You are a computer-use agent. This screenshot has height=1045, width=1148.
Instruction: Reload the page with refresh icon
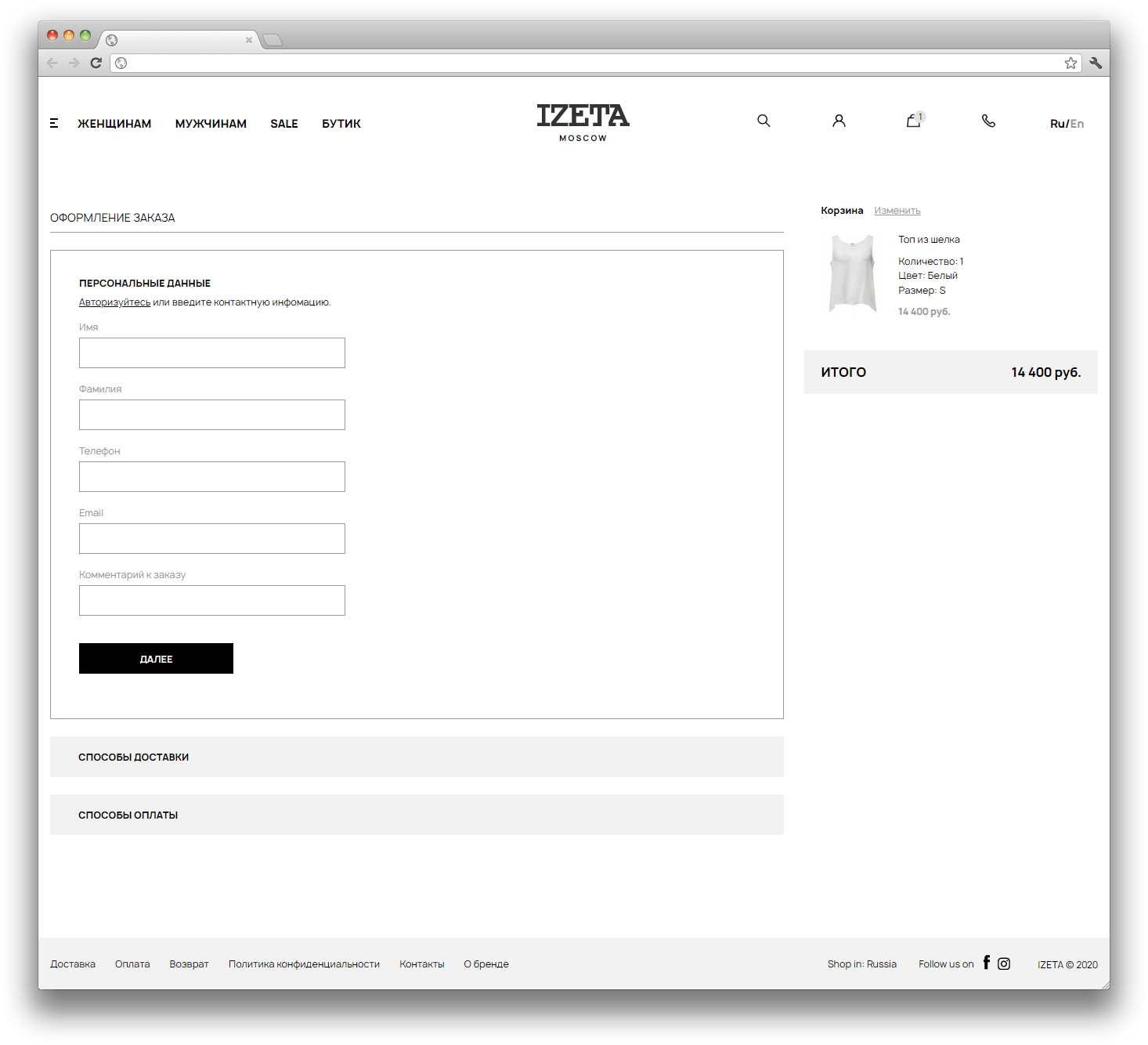pyautogui.click(x=96, y=63)
